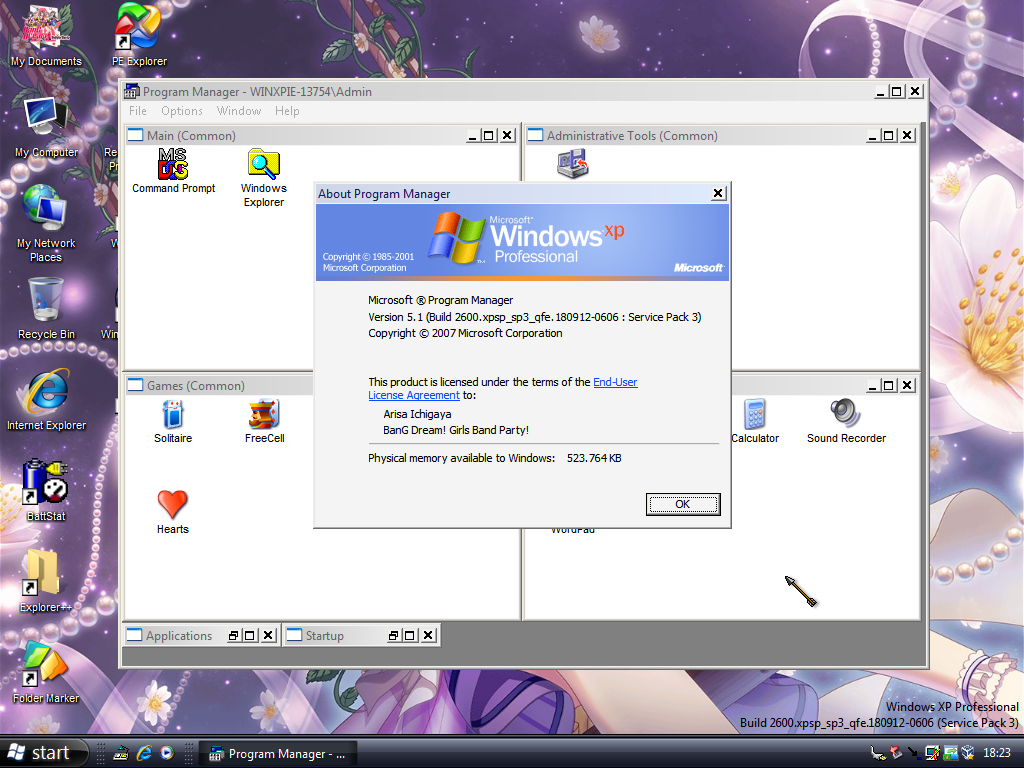Click the 'BanG Dream! Girls Band Party!' text
1024x768 pixels.
456,430
